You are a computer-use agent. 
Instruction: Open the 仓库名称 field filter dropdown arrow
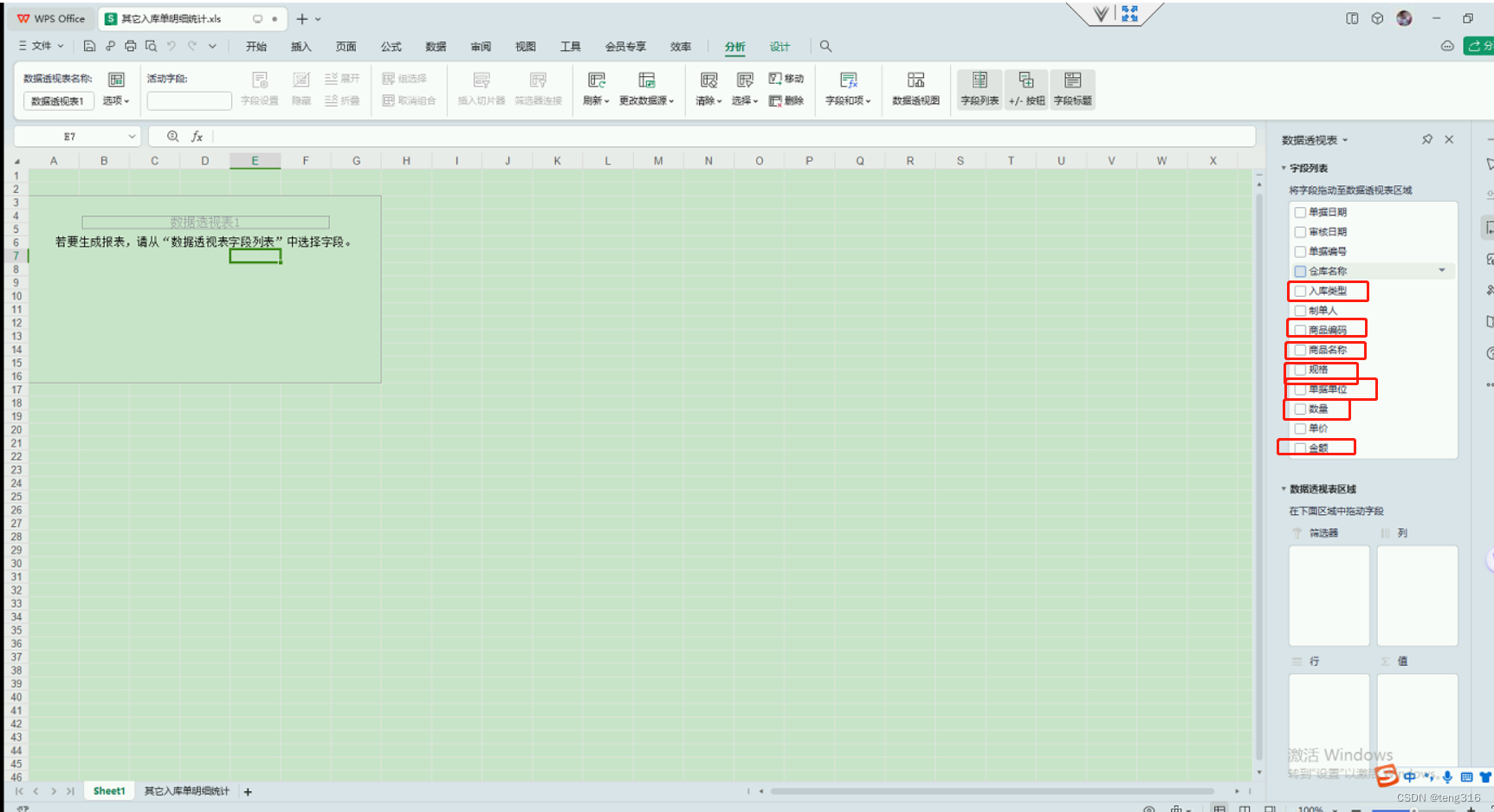point(1442,270)
